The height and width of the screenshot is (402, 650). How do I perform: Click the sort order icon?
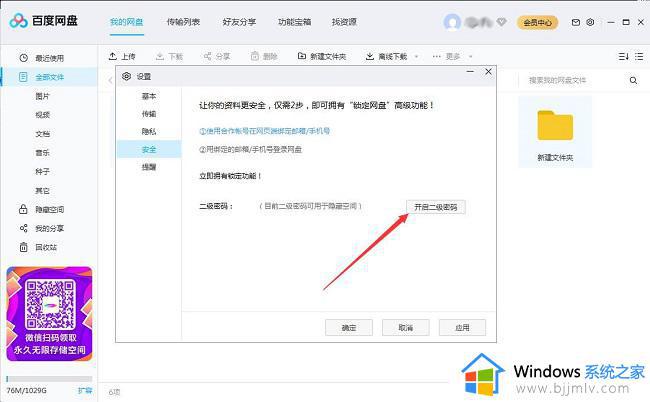(623, 56)
